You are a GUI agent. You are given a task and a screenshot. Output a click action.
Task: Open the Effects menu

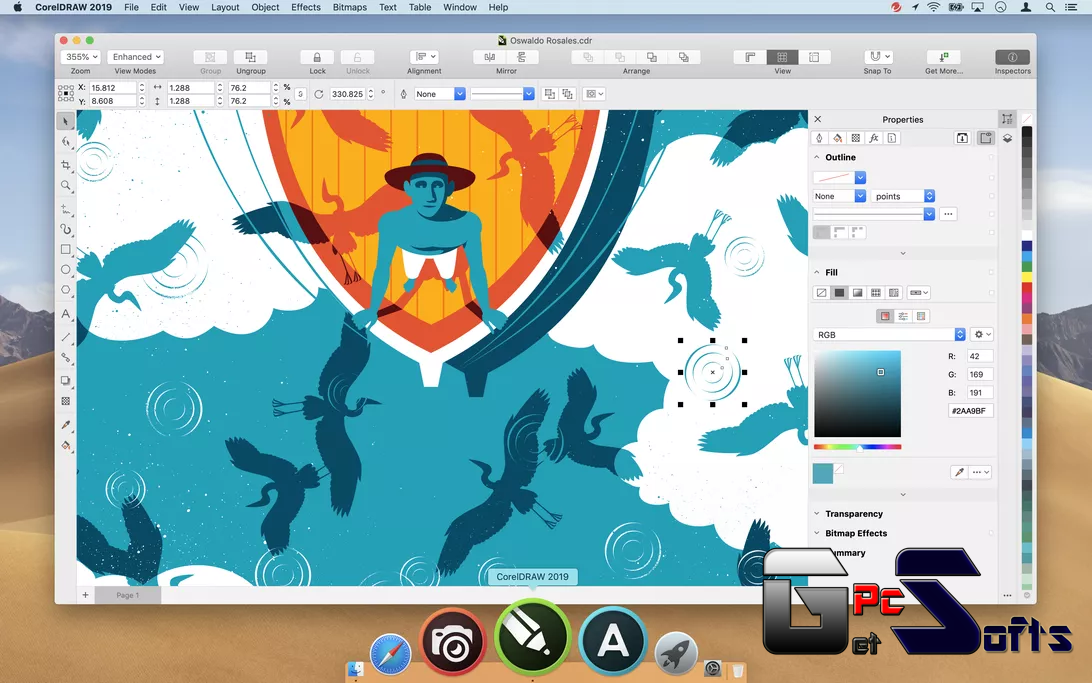point(306,7)
